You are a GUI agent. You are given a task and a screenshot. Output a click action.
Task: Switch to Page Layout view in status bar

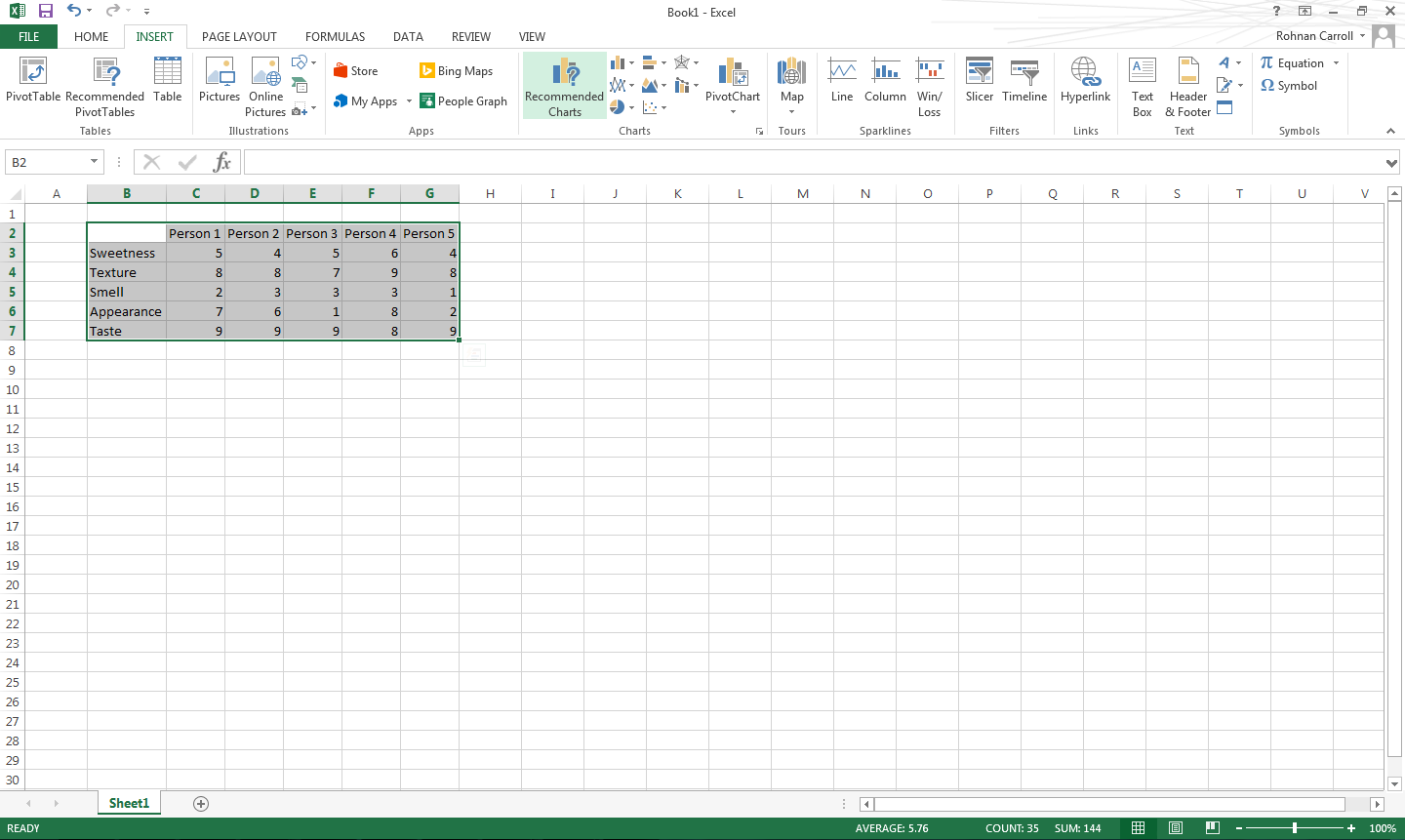[x=1176, y=828]
